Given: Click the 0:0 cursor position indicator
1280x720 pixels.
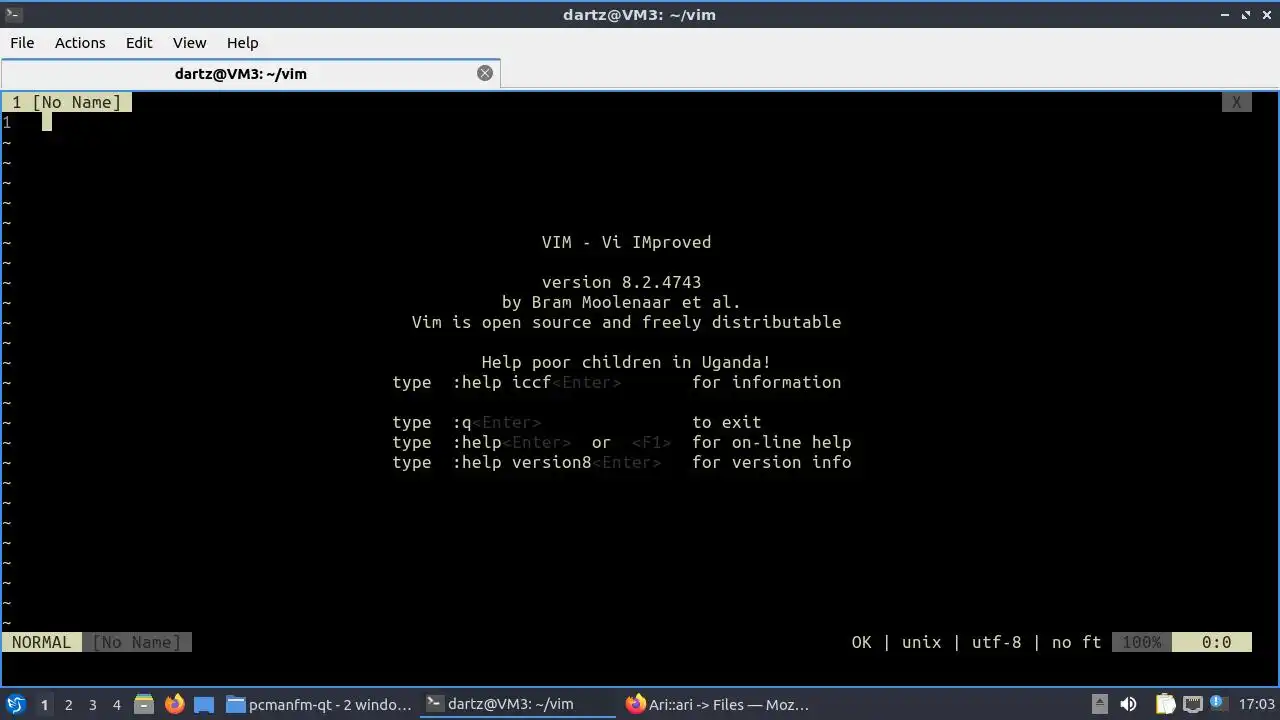Looking at the screenshot, I should click(1211, 642).
